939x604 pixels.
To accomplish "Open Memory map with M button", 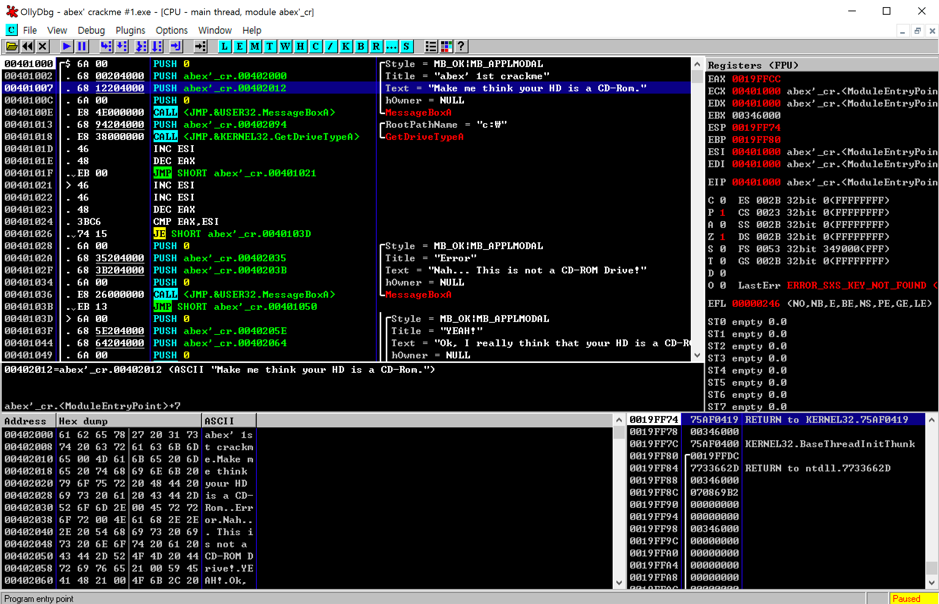I will [x=255, y=46].
